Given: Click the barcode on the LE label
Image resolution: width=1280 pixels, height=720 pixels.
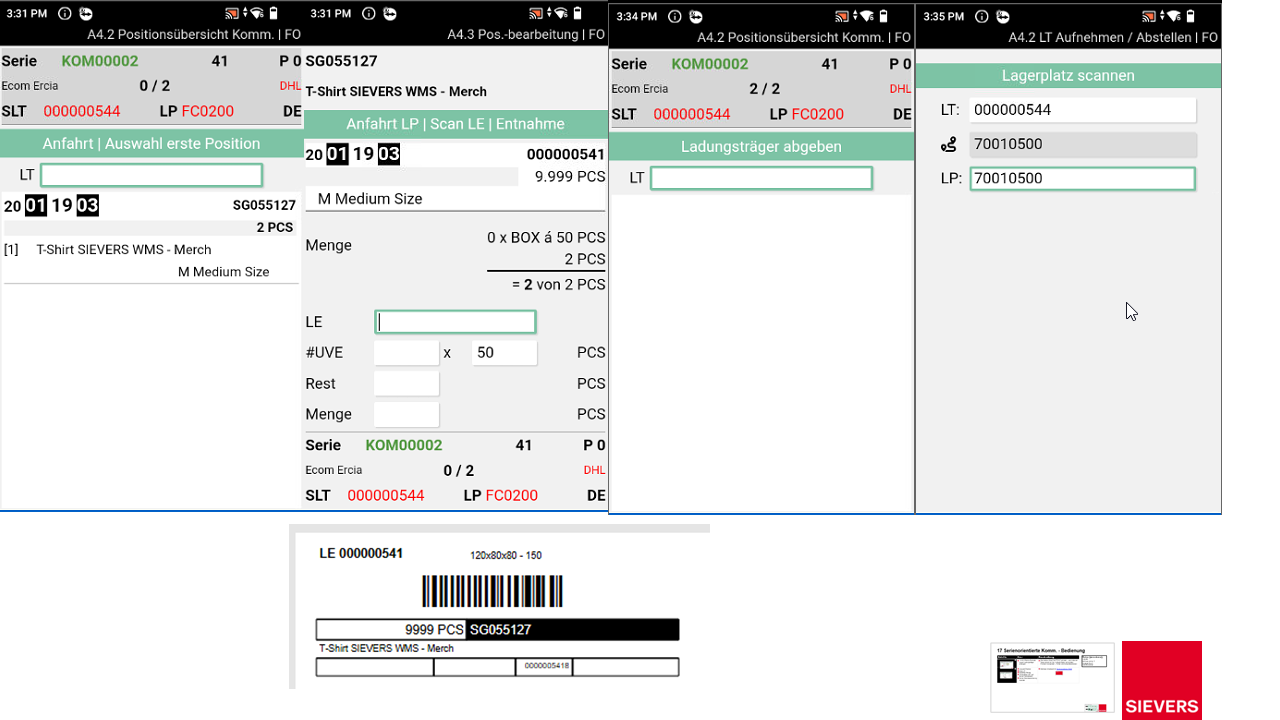Looking at the screenshot, I should [492, 591].
